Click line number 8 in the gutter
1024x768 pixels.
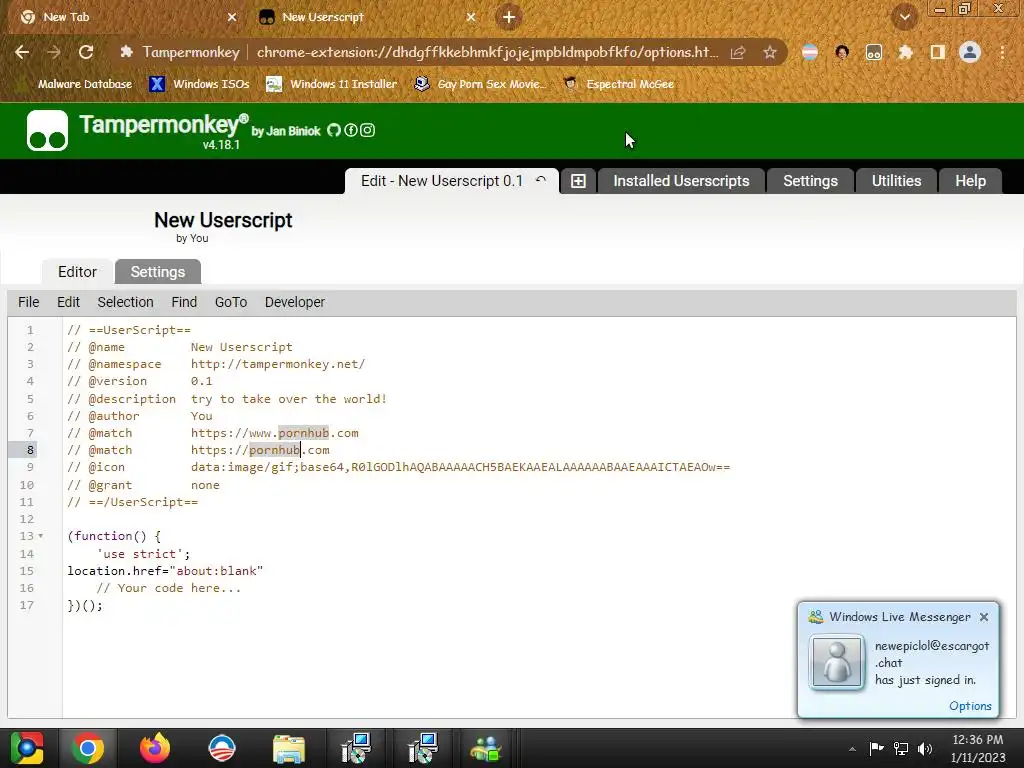(x=30, y=450)
